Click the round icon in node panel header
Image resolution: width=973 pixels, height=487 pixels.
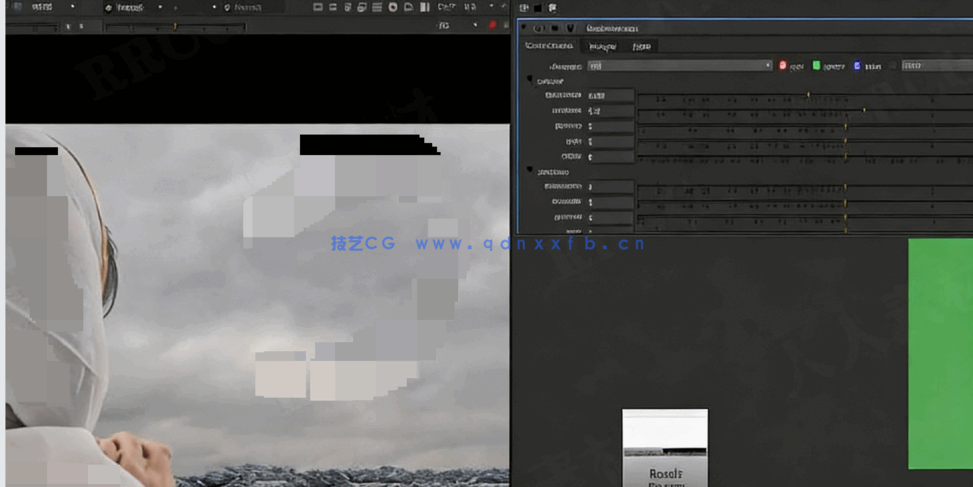coord(539,29)
